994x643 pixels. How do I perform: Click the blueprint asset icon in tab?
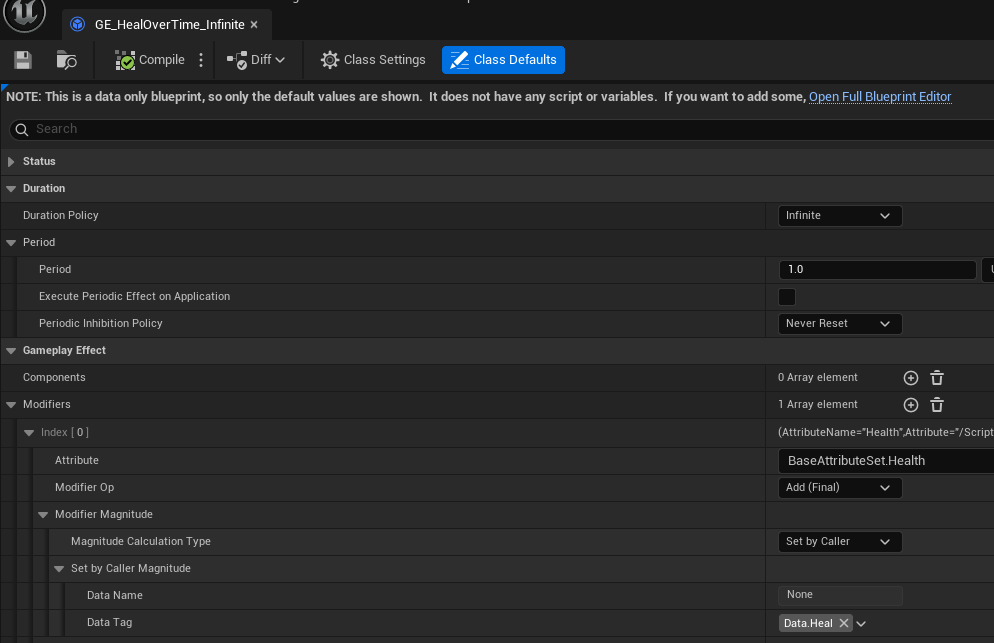click(x=77, y=25)
